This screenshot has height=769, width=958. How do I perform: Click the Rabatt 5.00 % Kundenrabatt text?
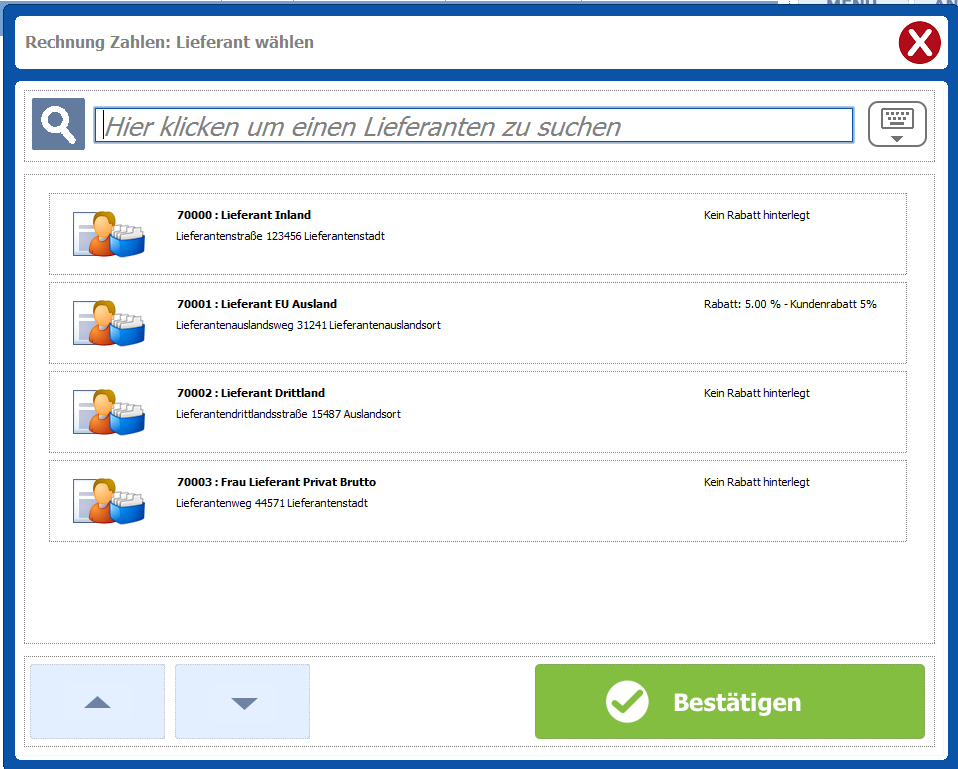point(790,304)
